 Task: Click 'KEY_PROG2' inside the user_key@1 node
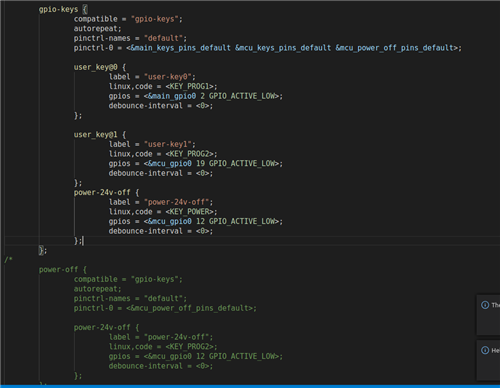(x=191, y=154)
